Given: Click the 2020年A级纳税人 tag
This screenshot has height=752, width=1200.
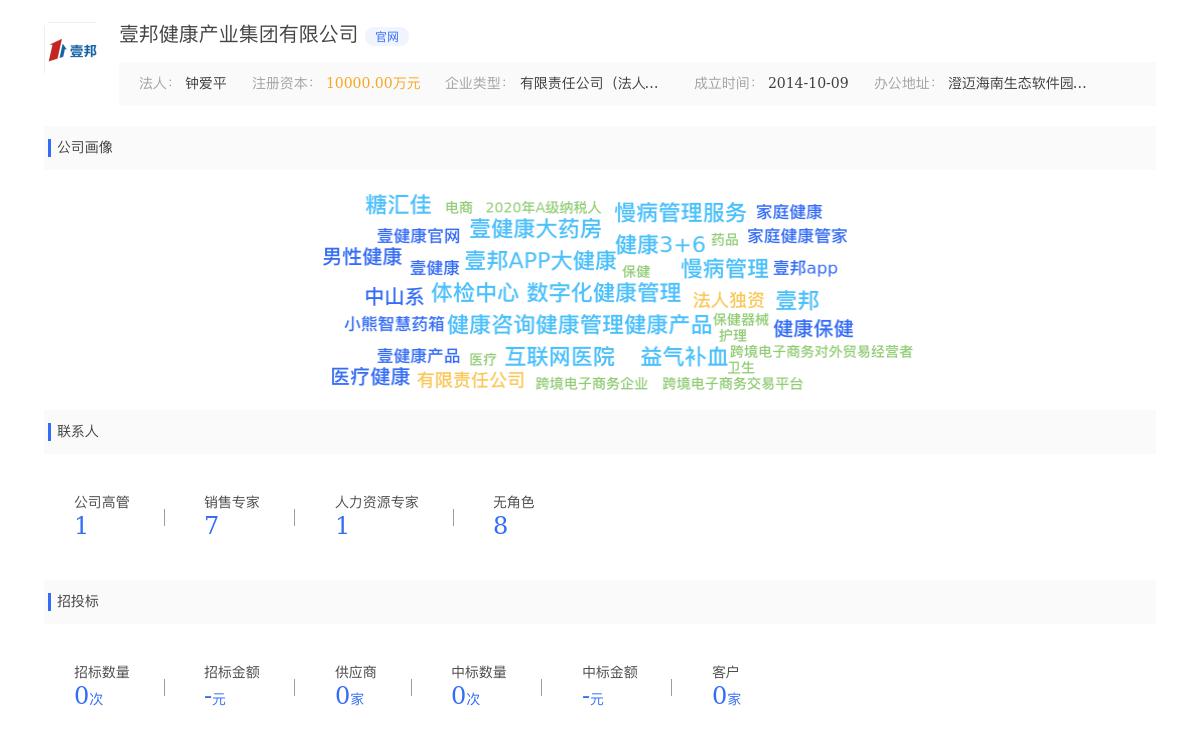Looking at the screenshot, I should [x=543, y=208].
